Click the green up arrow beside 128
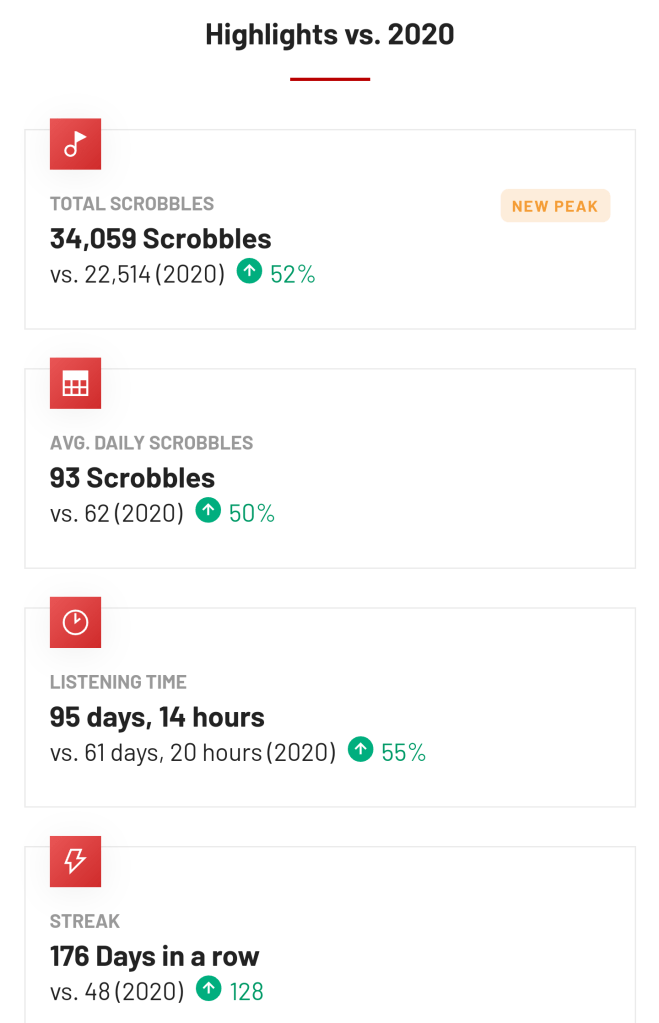 click(x=208, y=990)
